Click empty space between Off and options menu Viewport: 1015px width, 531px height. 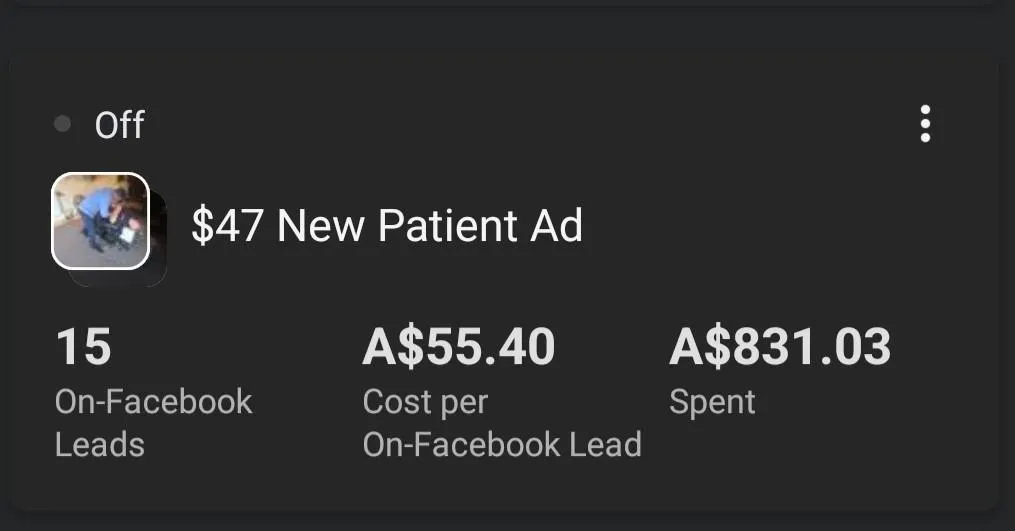pos(520,125)
